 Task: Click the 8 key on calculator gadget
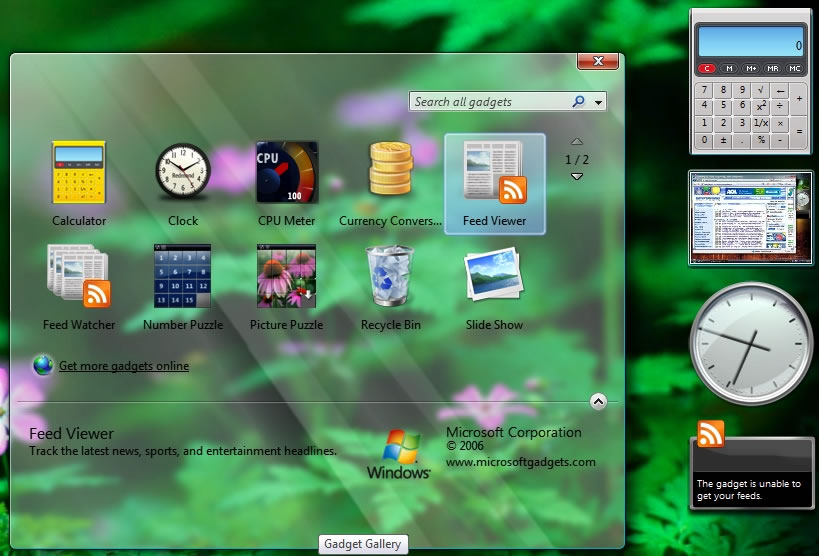[723, 89]
